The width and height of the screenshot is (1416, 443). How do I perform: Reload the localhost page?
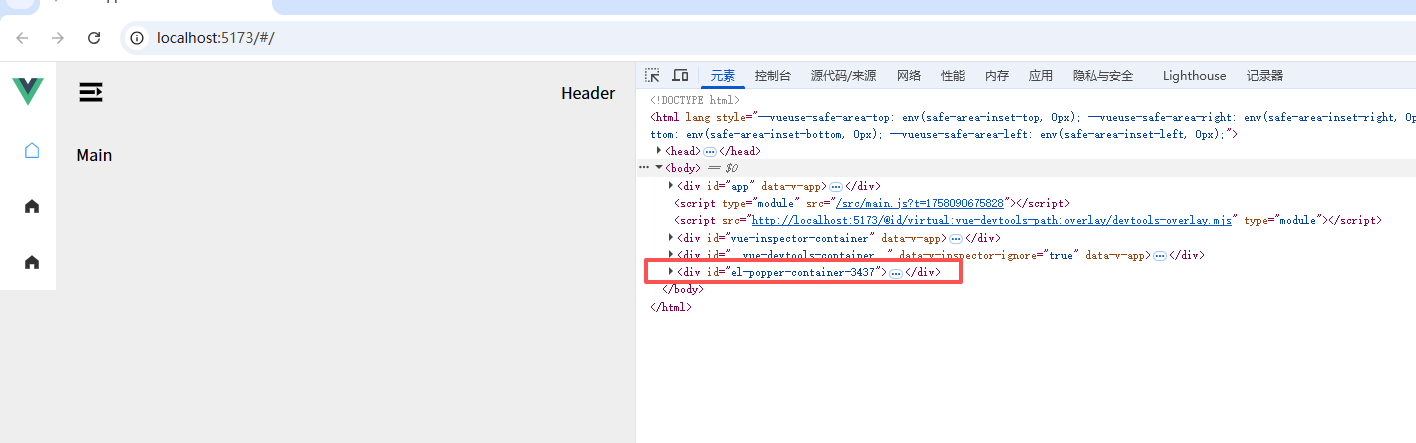point(94,38)
